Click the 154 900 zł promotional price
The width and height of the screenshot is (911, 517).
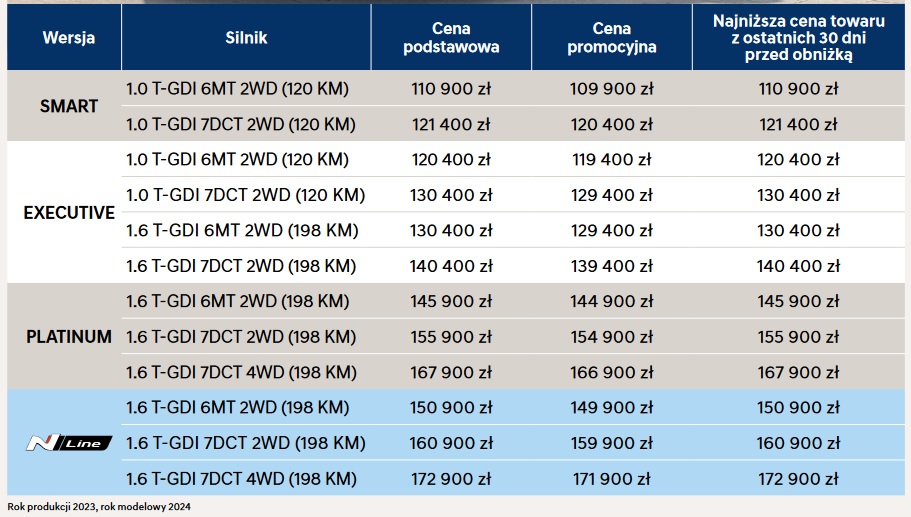click(611, 336)
